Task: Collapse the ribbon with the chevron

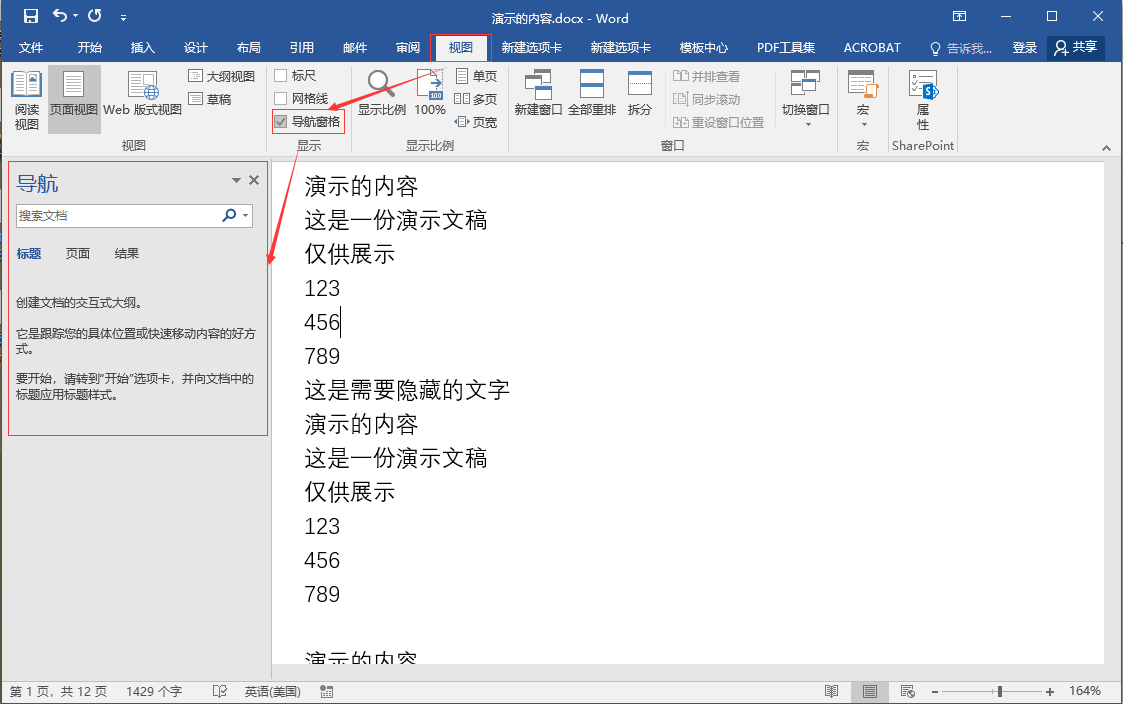Action: coord(1107,148)
